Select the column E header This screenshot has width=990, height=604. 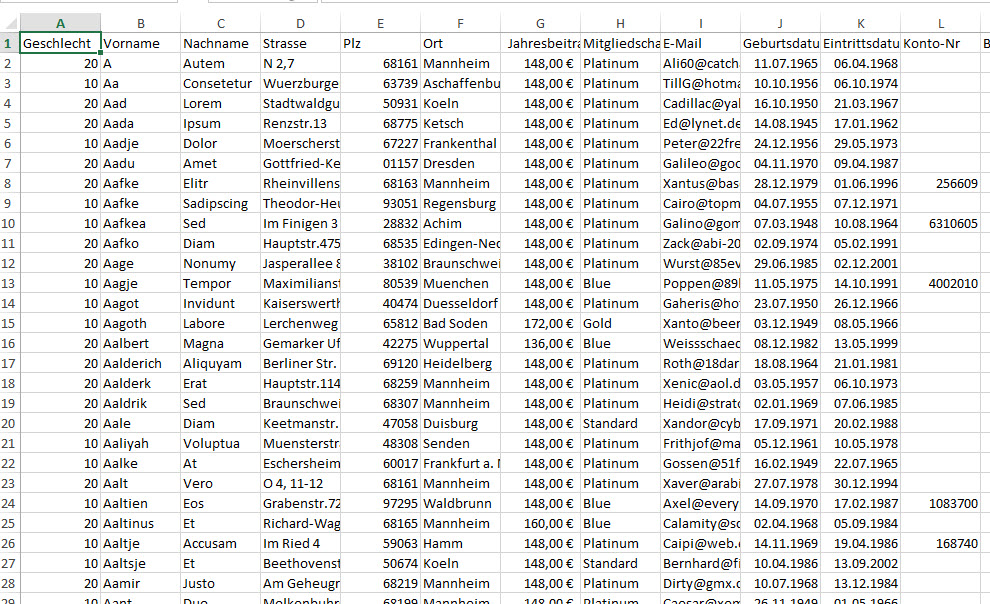tap(380, 23)
